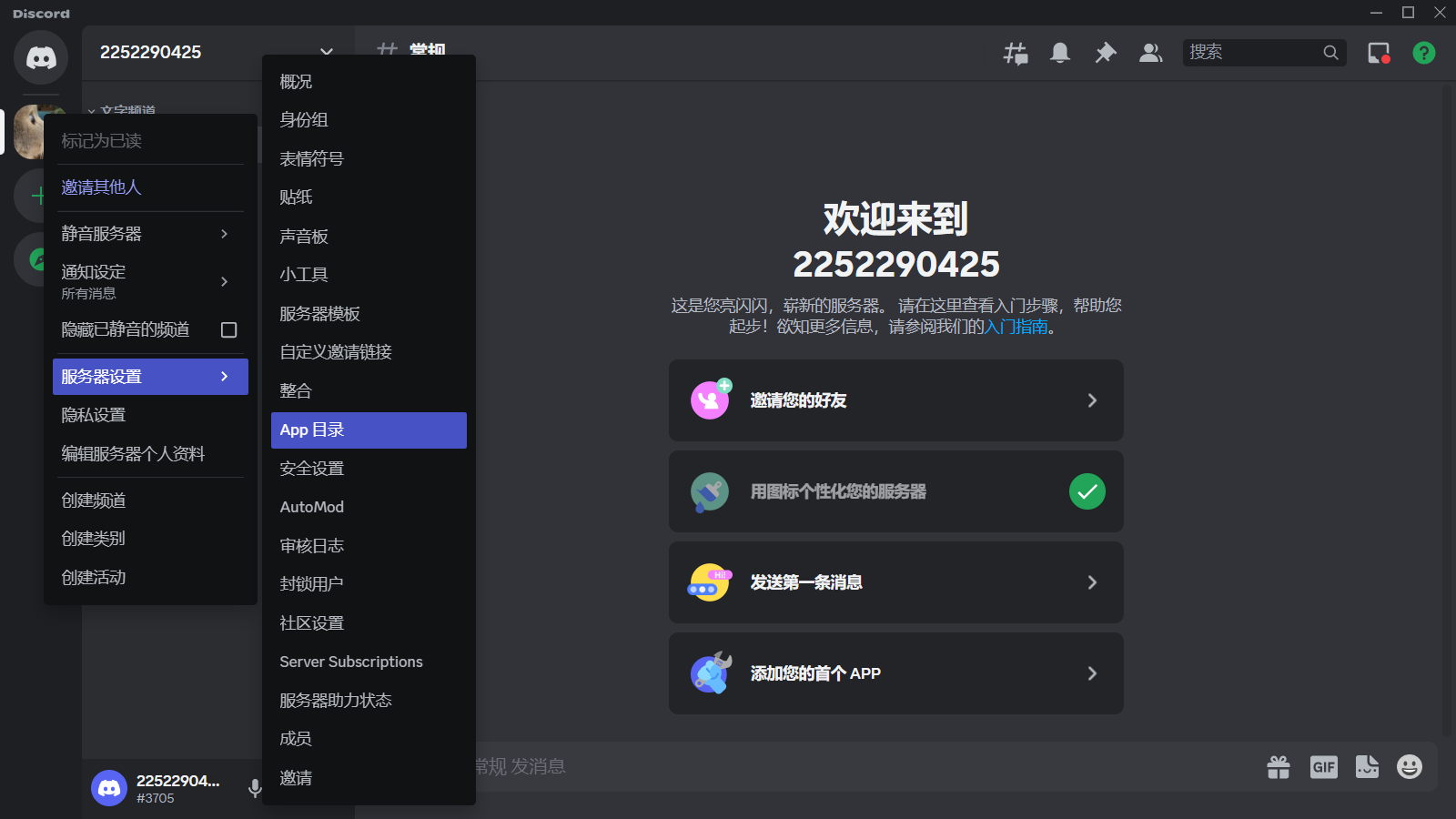
Task: Select App 目录 in submenu
Action: 369,430
